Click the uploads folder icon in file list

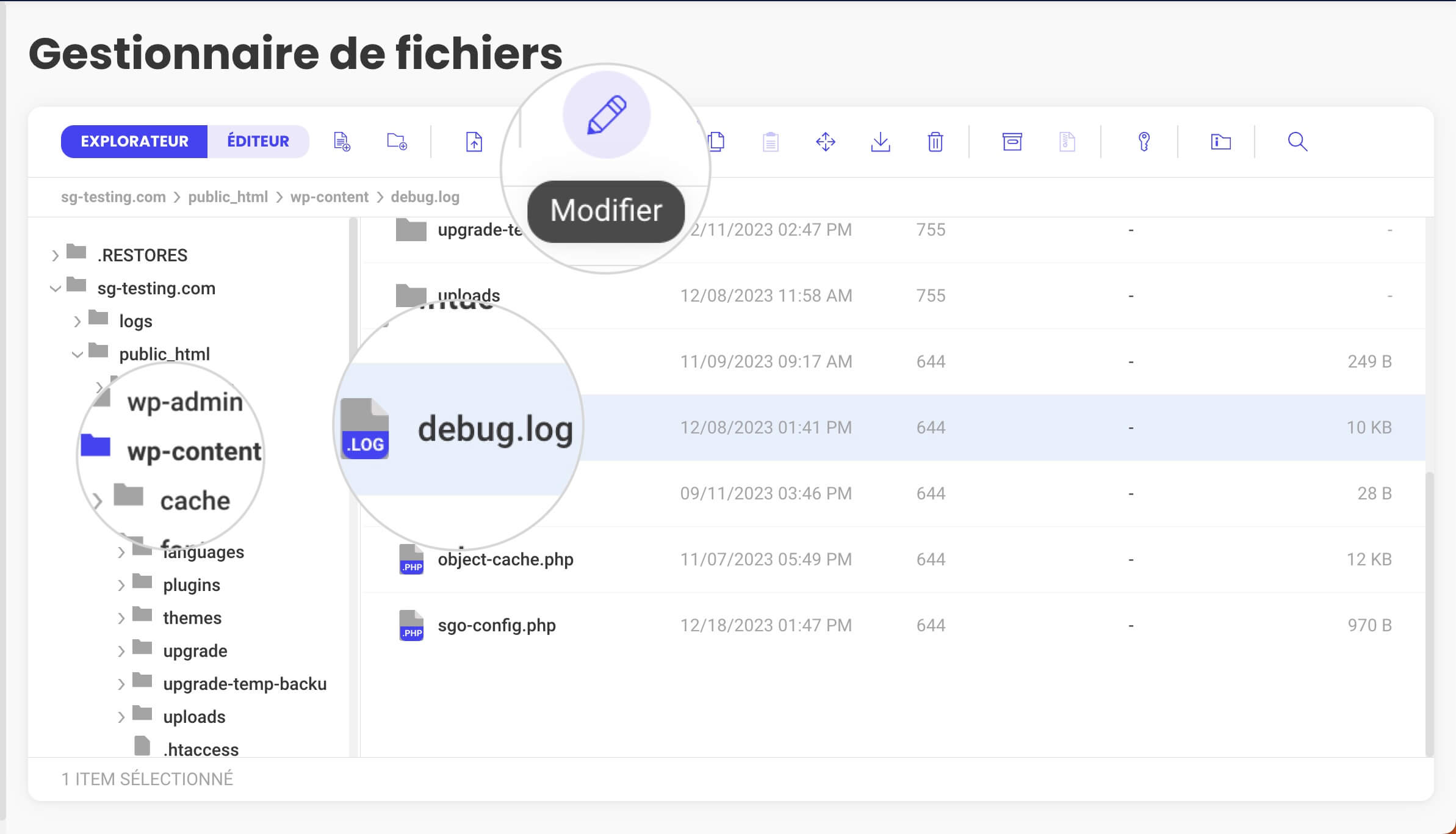[x=411, y=295]
